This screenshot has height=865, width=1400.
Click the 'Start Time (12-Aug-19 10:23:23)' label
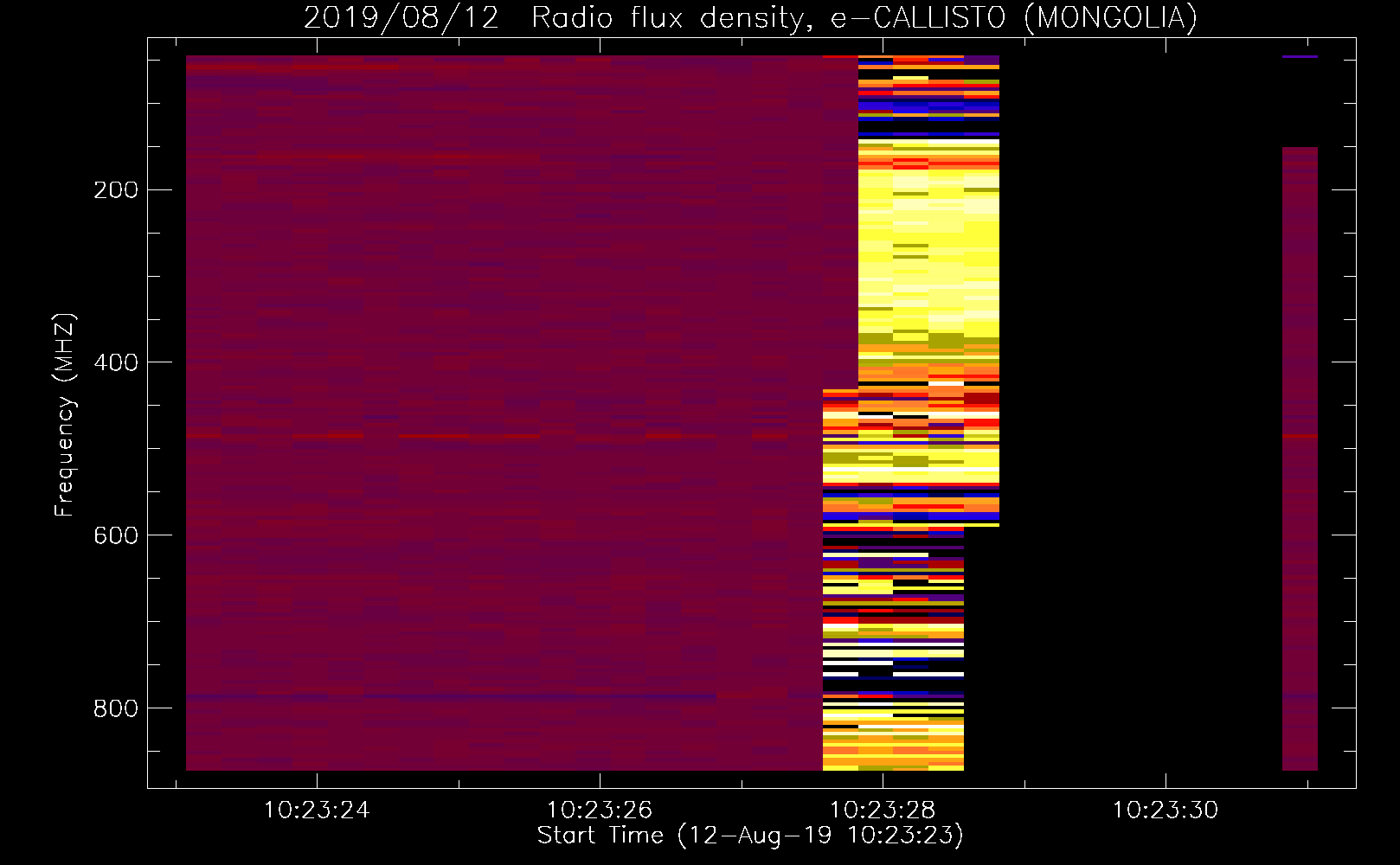(x=750, y=836)
